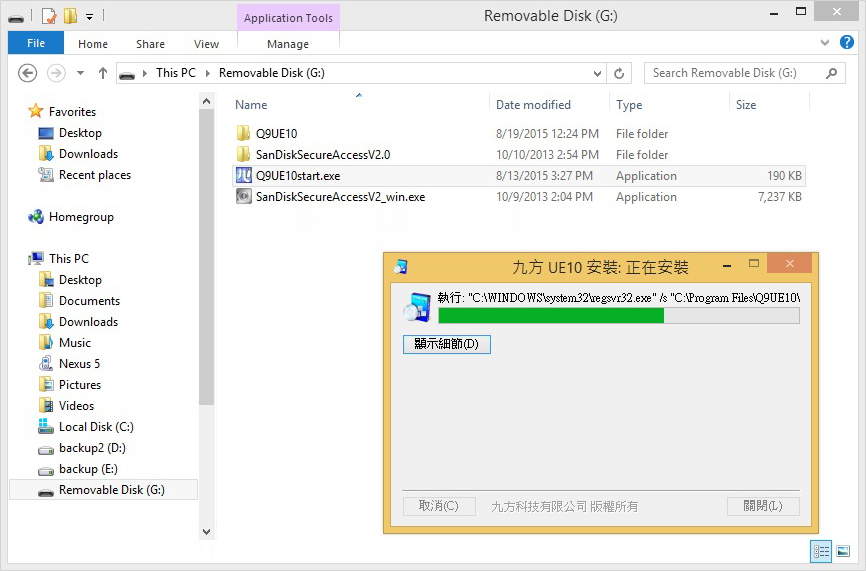This screenshot has height=571, width=866.
Task: Click the 關閉(L) close button in installer
Action: (763, 506)
